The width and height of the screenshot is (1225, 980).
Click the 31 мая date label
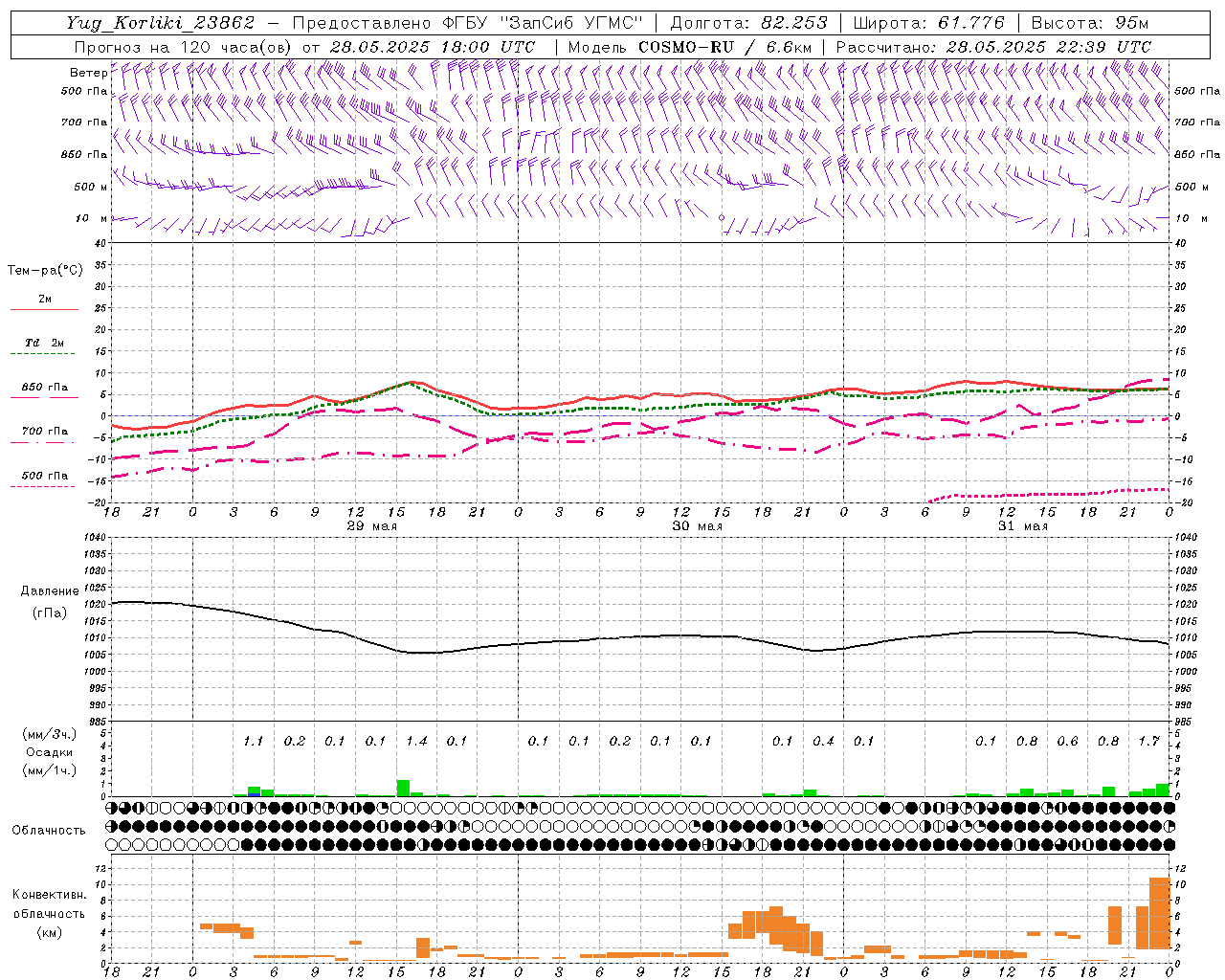point(1022,526)
